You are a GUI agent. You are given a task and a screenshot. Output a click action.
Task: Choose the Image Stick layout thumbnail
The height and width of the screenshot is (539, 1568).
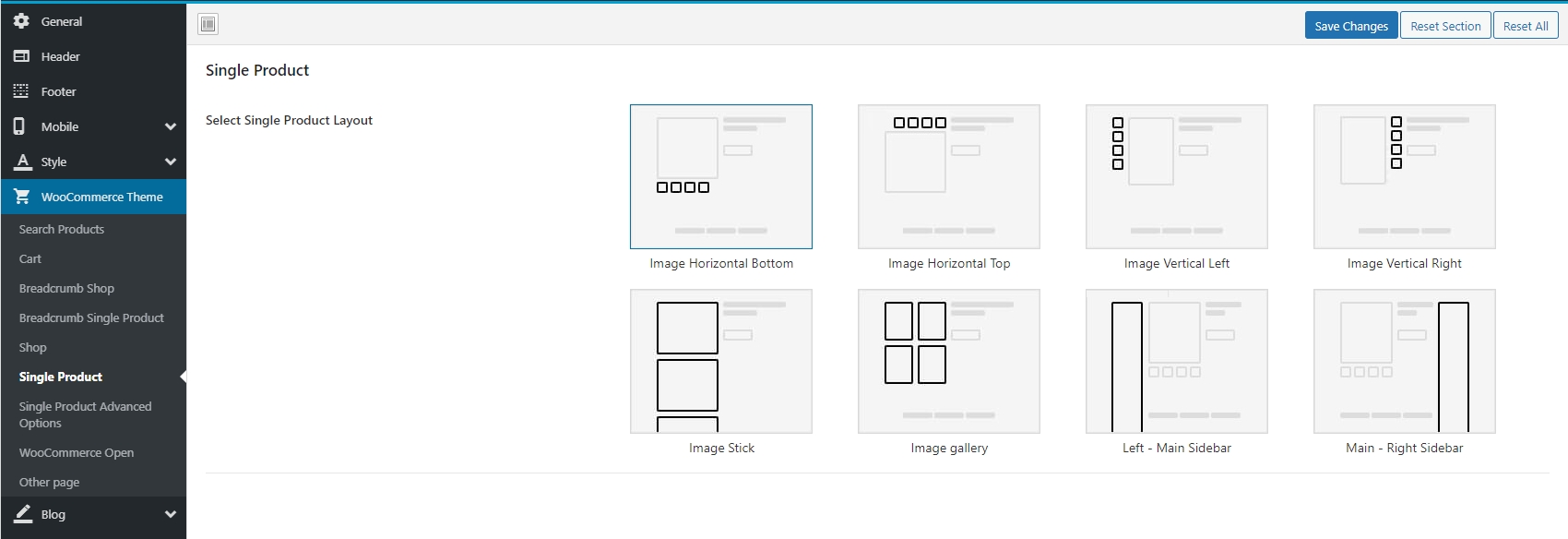(720, 361)
